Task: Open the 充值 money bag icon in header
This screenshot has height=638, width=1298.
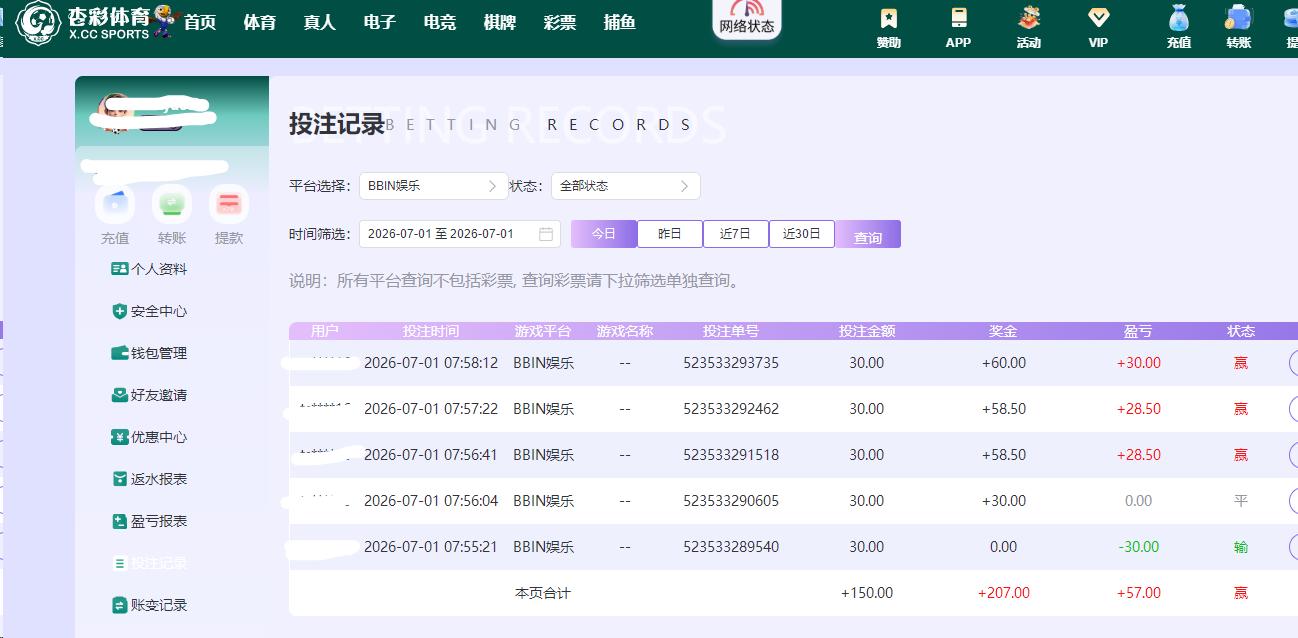Action: pos(1178,27)
